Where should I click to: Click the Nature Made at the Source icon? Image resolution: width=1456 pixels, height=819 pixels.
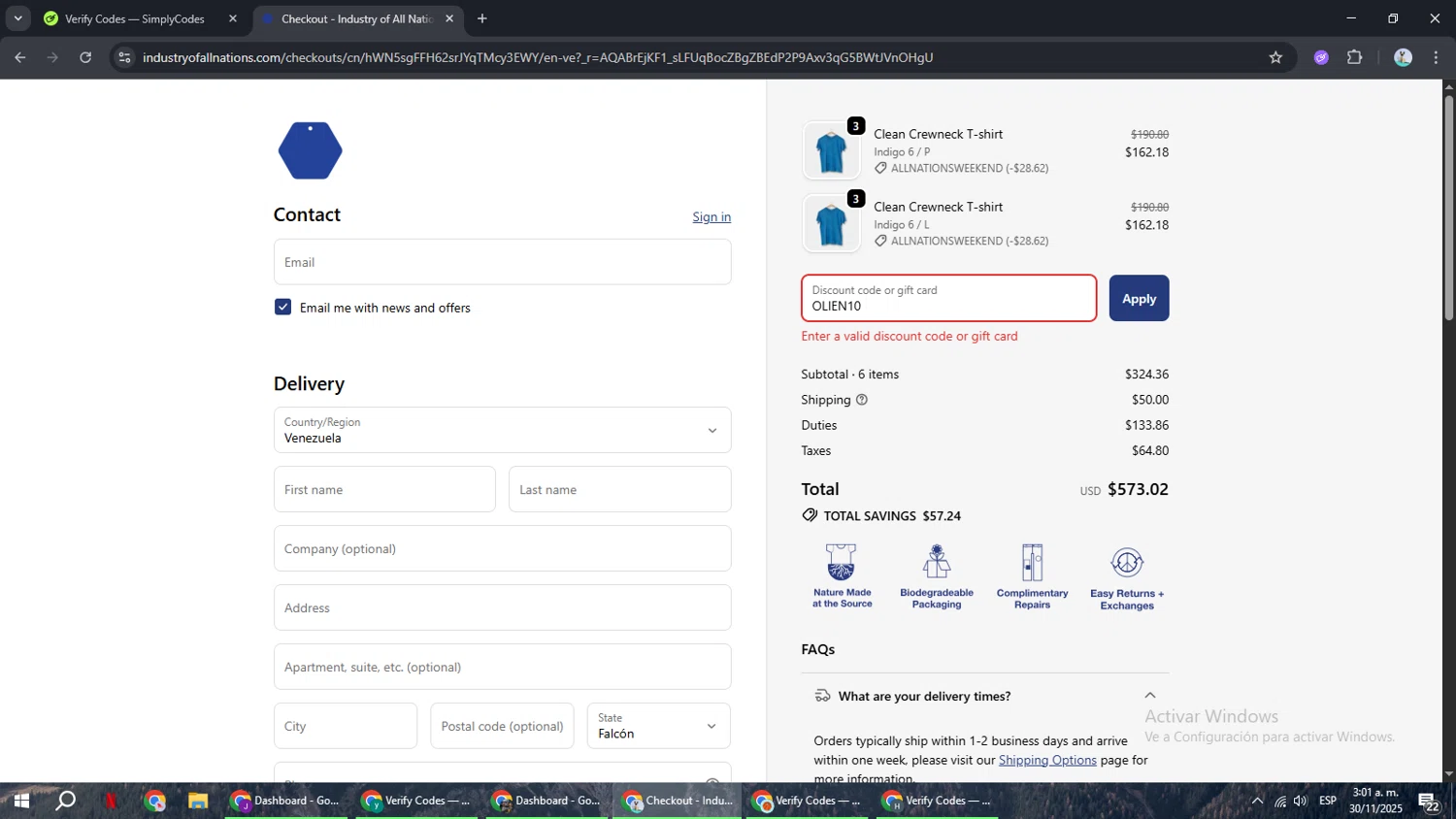click(842, 576)
